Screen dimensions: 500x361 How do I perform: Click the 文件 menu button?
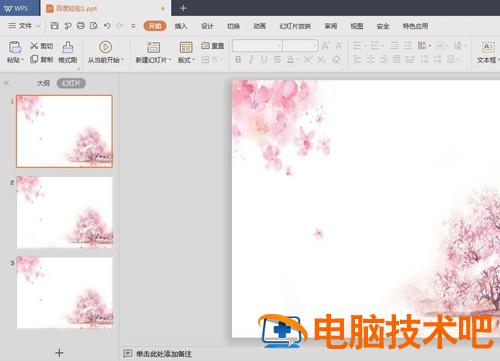[20, 26]
